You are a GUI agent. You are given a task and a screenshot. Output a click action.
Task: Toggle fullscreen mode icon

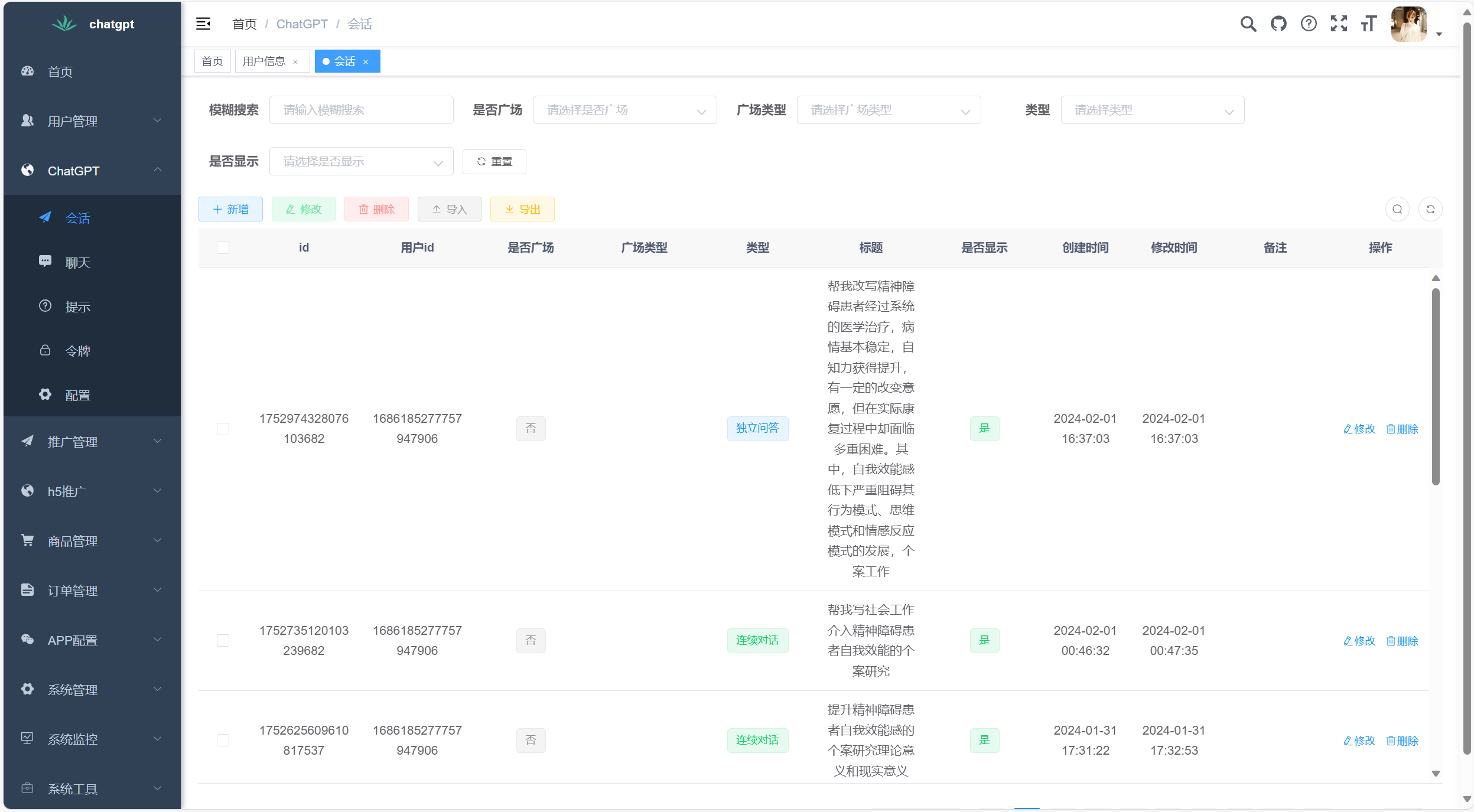pos(1339,24)
